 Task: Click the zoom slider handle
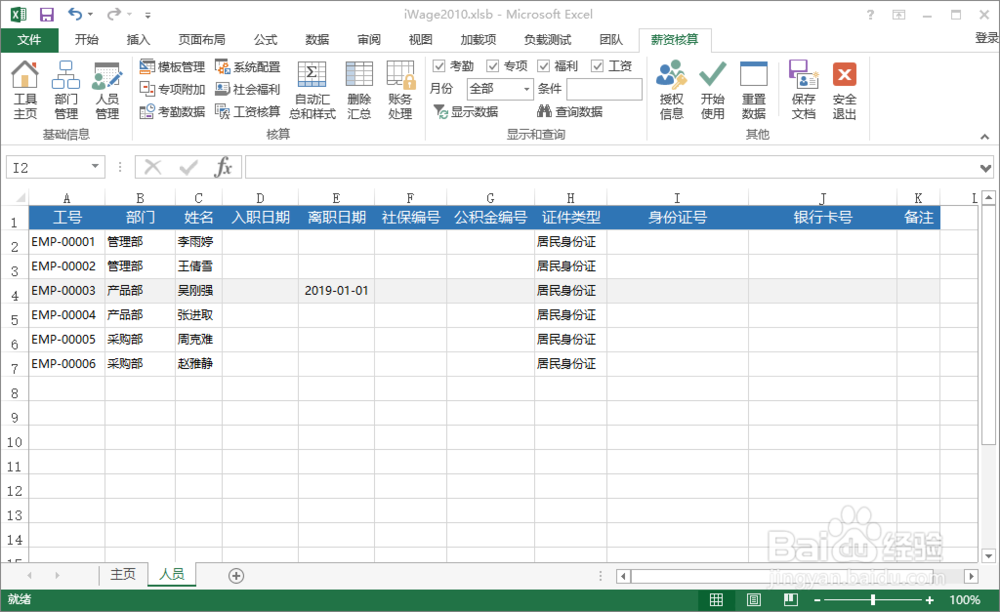872,600
